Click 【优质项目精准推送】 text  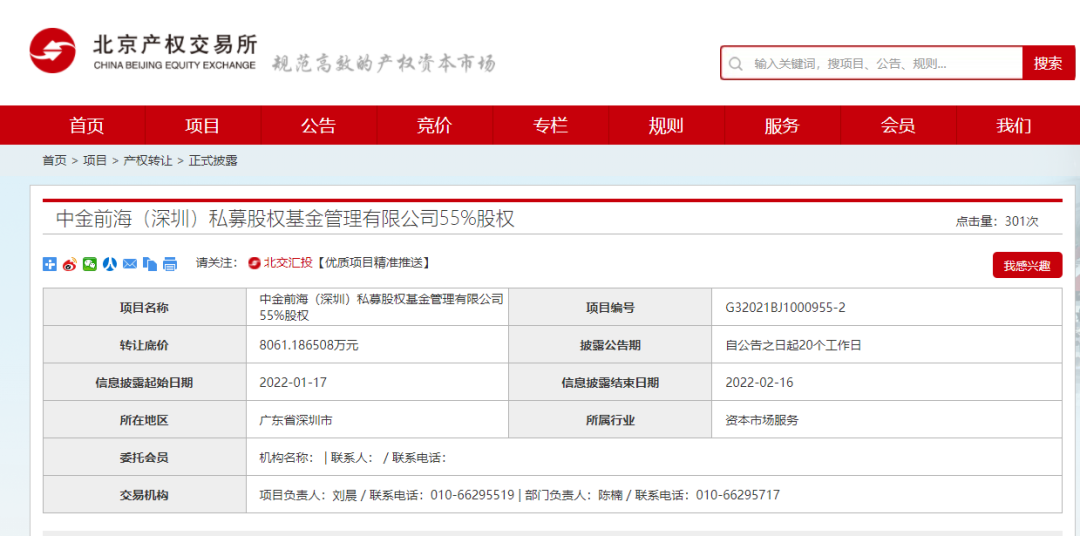point(373,262)
